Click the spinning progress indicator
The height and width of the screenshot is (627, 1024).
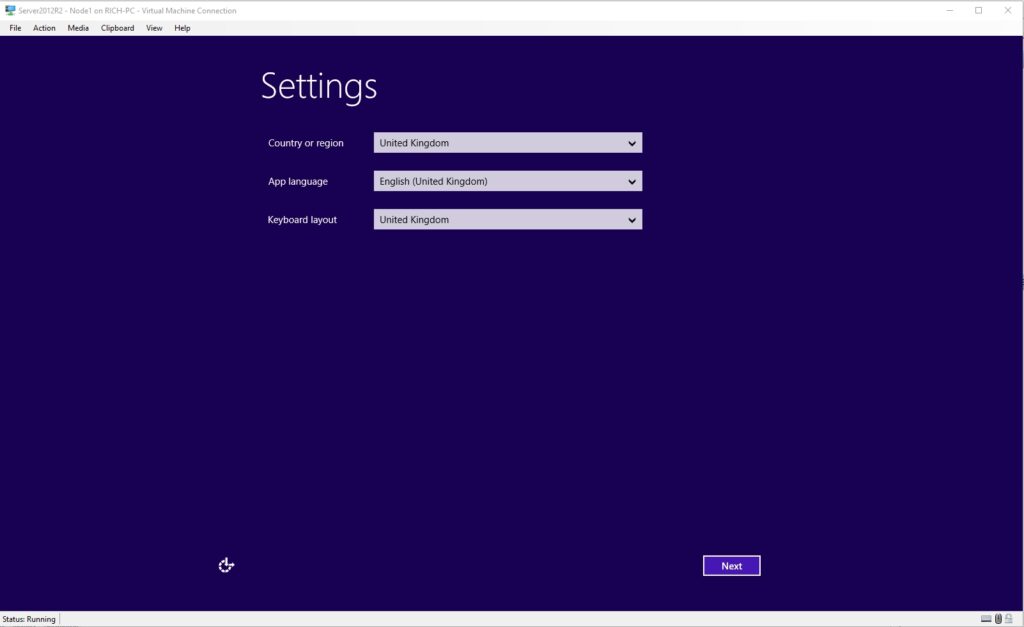click(x=226, y=565)
